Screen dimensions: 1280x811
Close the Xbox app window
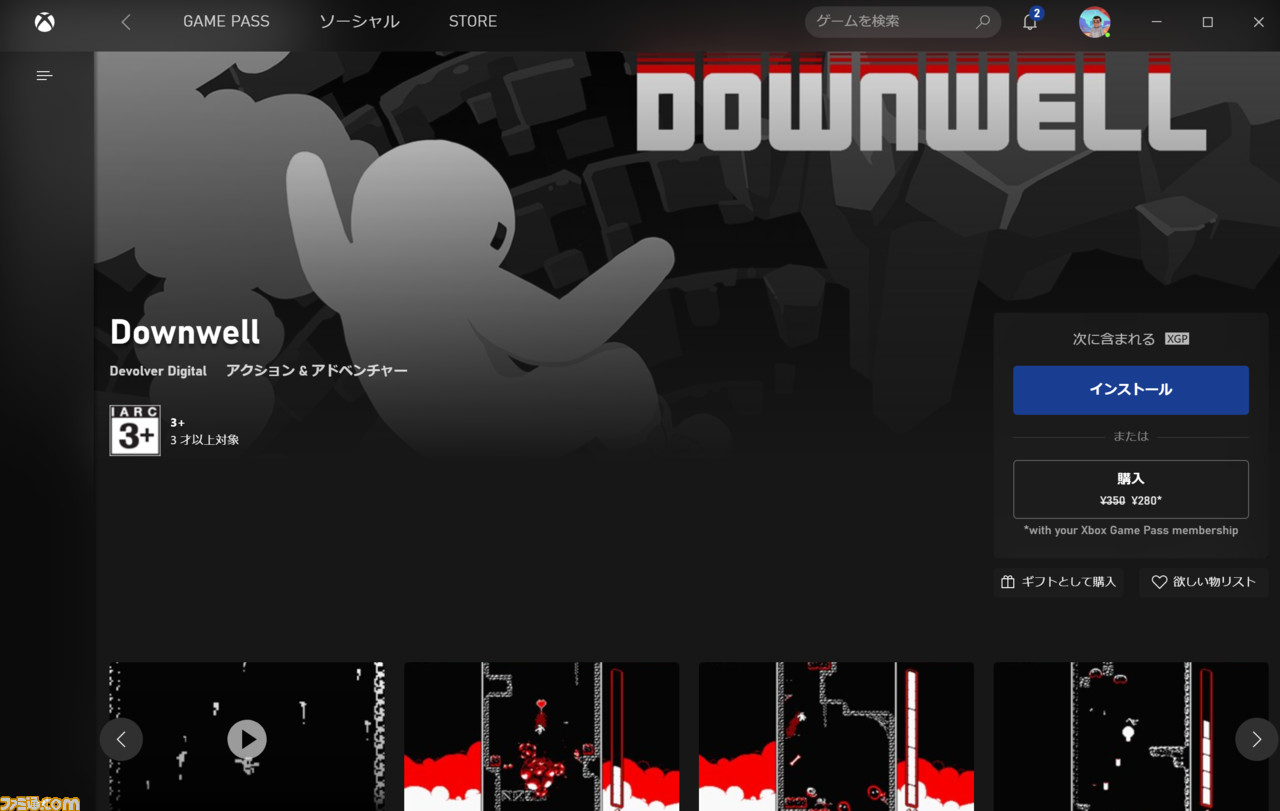1259,22
